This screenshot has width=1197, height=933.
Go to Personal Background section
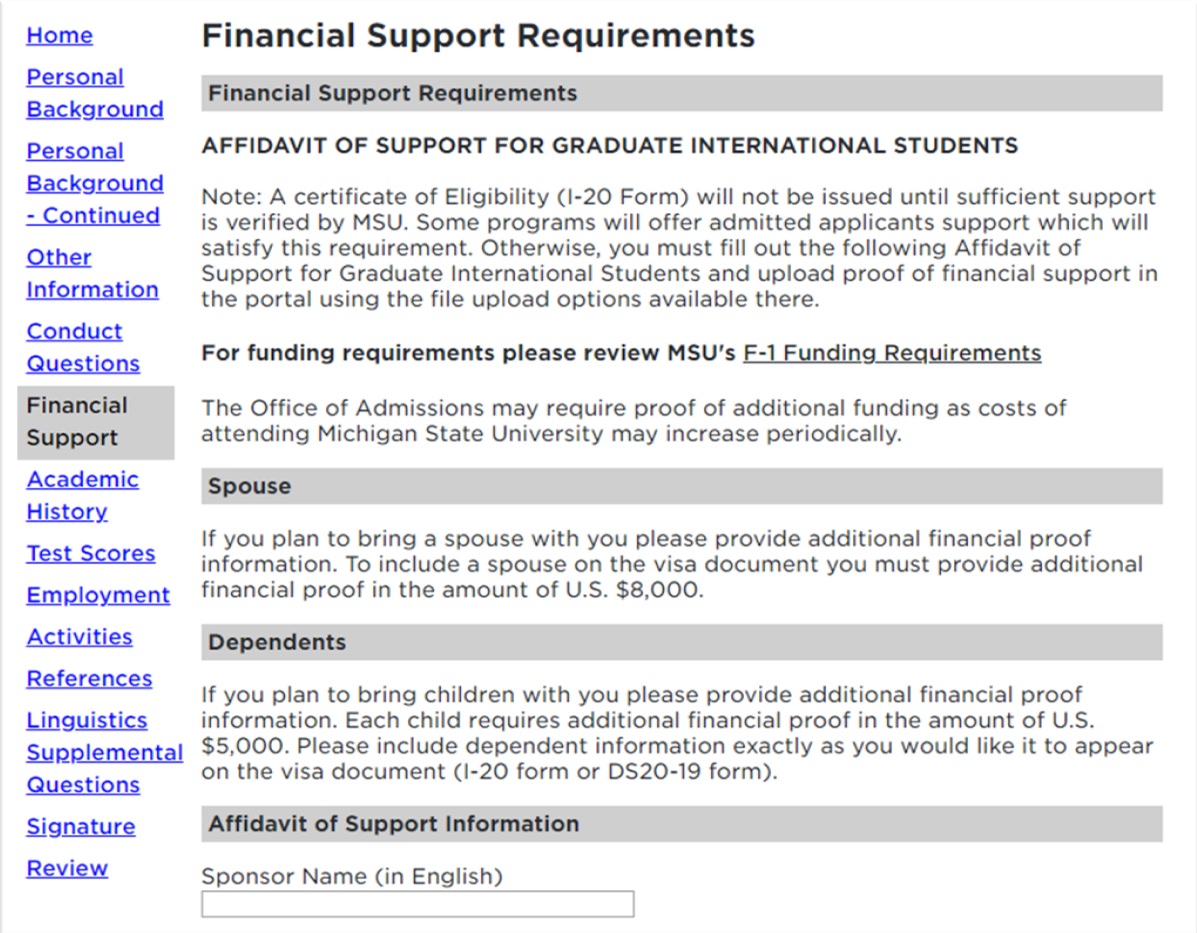point(93,93)
